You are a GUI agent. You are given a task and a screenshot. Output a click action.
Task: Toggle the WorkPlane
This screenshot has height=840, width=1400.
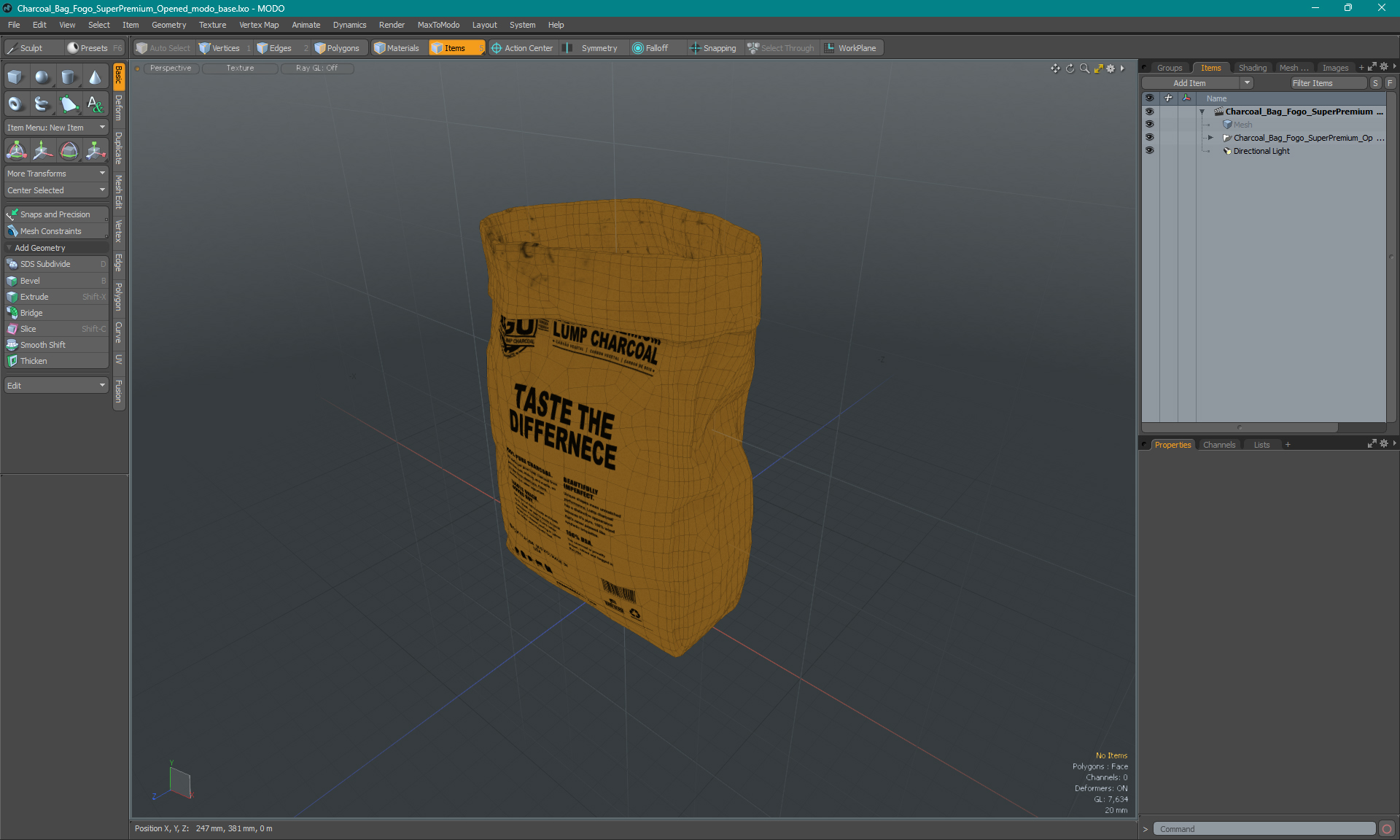(x=851, y=48)
